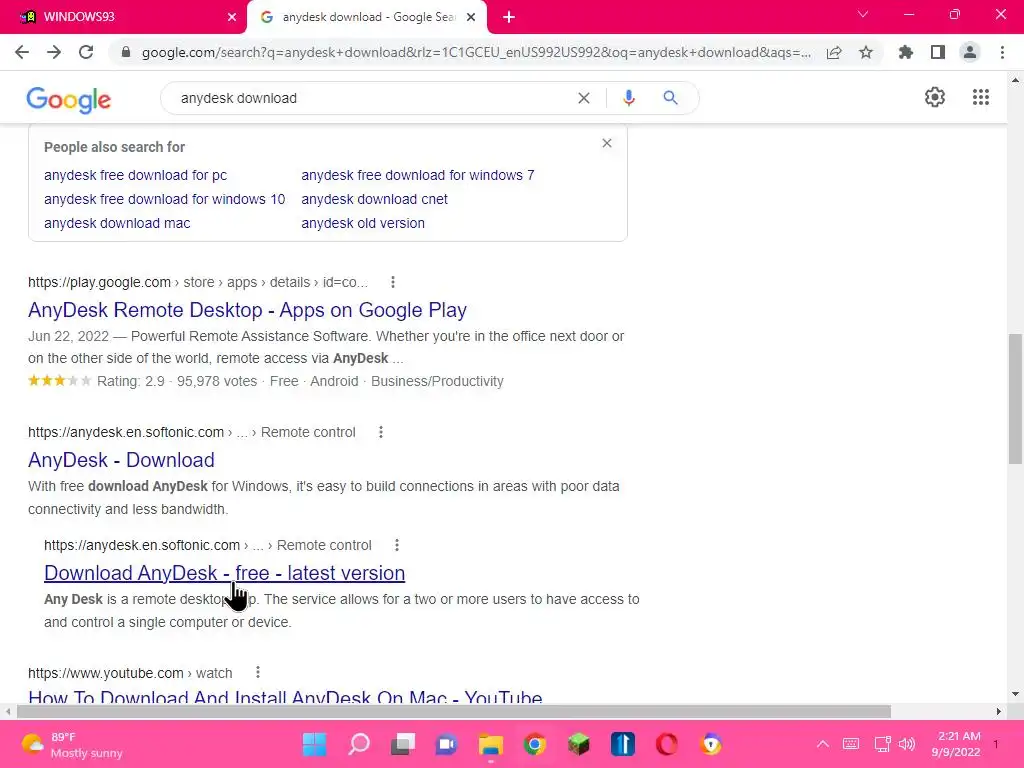Screen dimensions: 1024x768
Task: View site information via the lock icon
Action: pyautogui.click(x=126, y=52)
